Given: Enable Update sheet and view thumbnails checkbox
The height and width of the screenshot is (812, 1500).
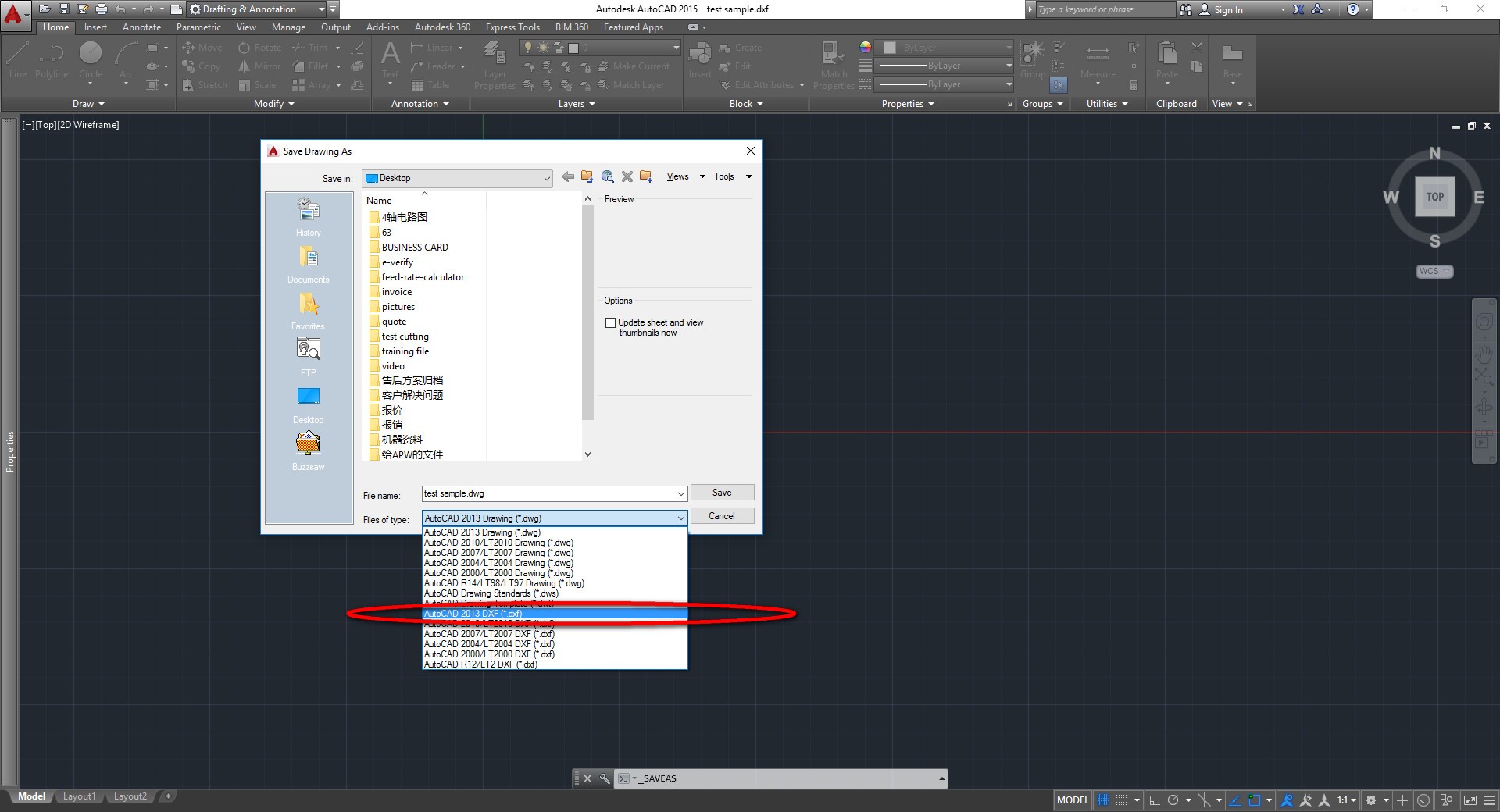Looking at the screenshot, I should click(611, 322).
